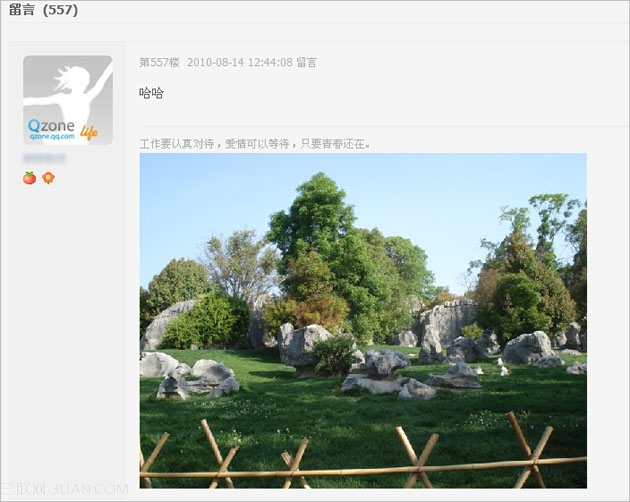The image size is (630, 502).
Task: Click the 哈哈 message text
Action: click(x=151, y=93)
